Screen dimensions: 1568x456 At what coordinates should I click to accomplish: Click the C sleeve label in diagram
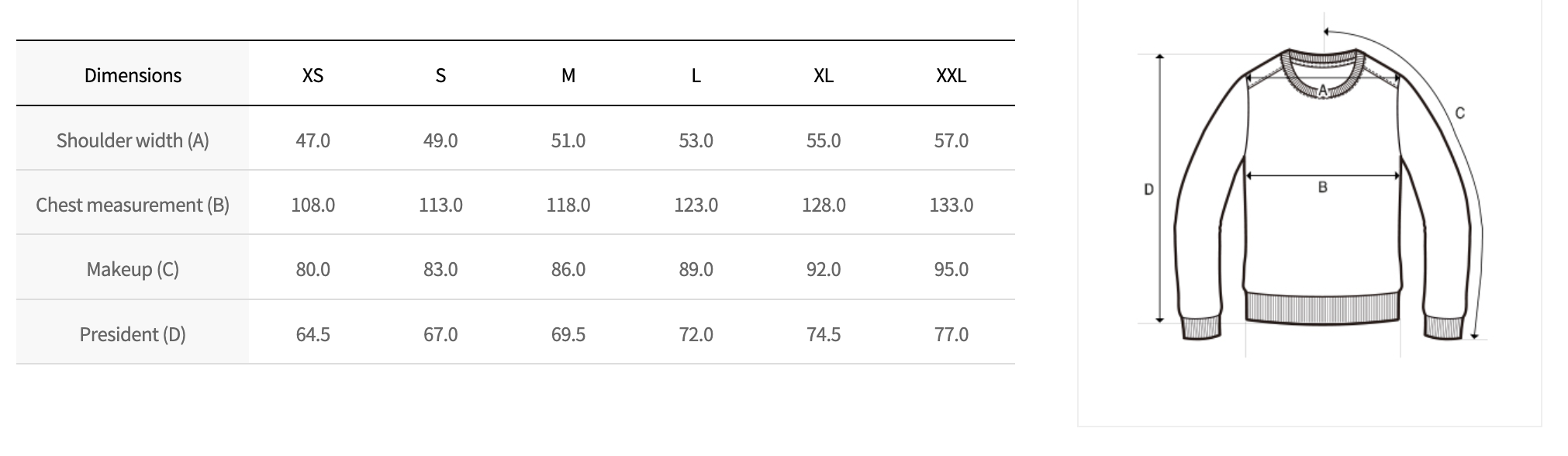tap(1459, 113)
